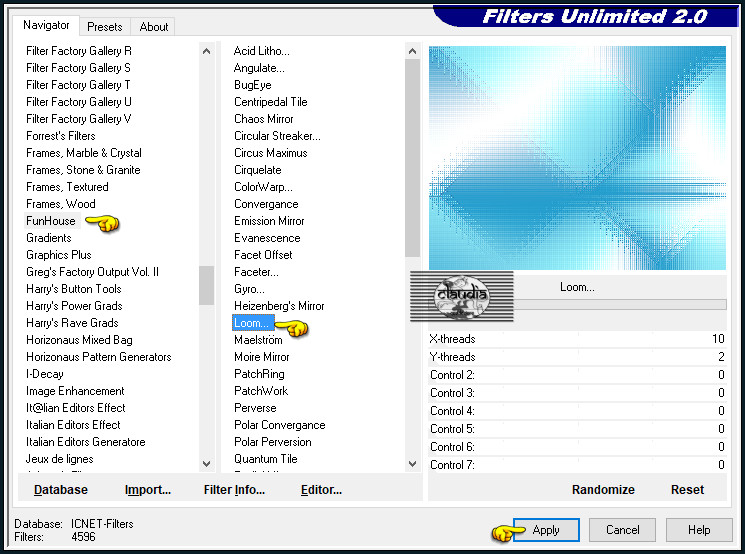The image size is (745, 554).
Task: Click the Loom preview image
Action: (x=577, y=158)
